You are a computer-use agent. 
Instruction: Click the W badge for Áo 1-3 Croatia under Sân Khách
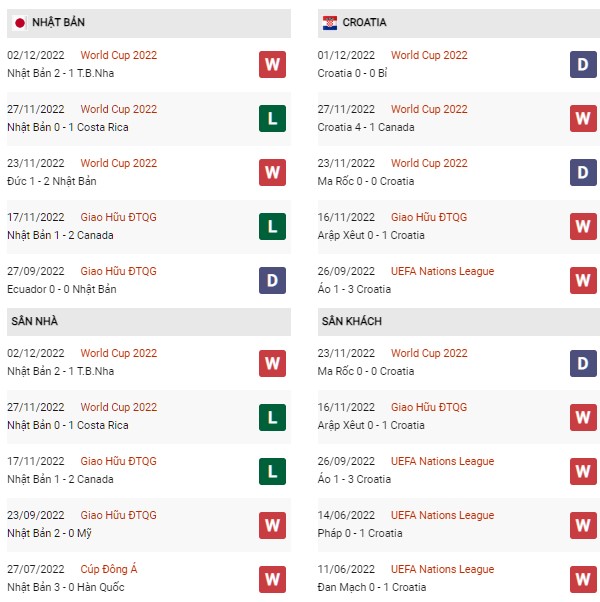[583, 471]
